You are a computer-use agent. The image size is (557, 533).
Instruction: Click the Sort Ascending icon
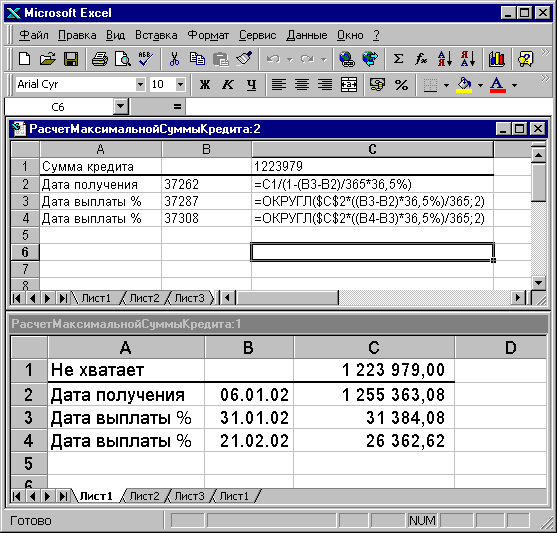point(444,59)
